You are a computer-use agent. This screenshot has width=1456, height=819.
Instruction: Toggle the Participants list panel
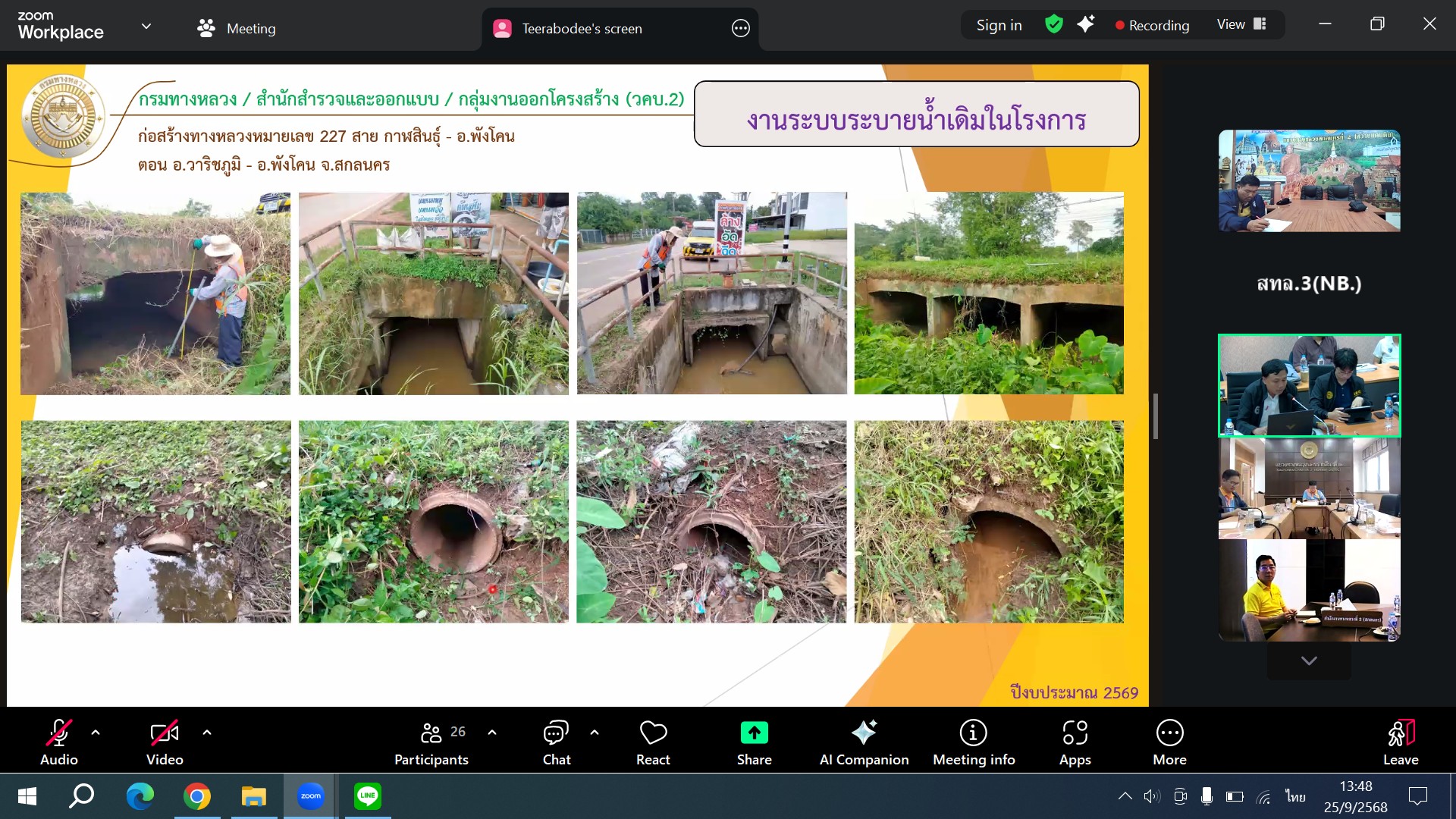pyautogui.click(x=431, y=742)
